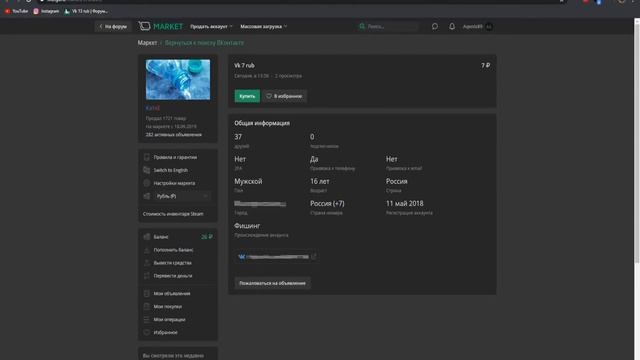Add listing with В избранное button
Viewport: 640px width, 360px height.
point(284,96)
